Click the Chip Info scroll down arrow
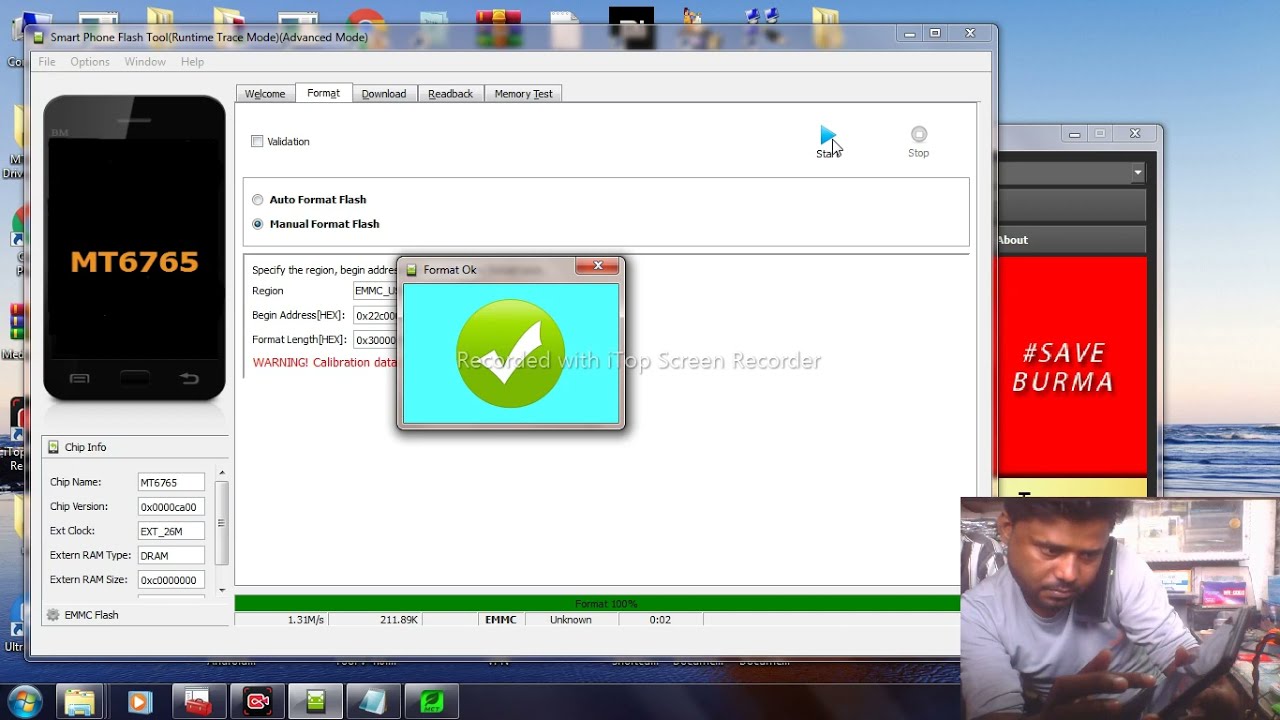 coord(222,590)
